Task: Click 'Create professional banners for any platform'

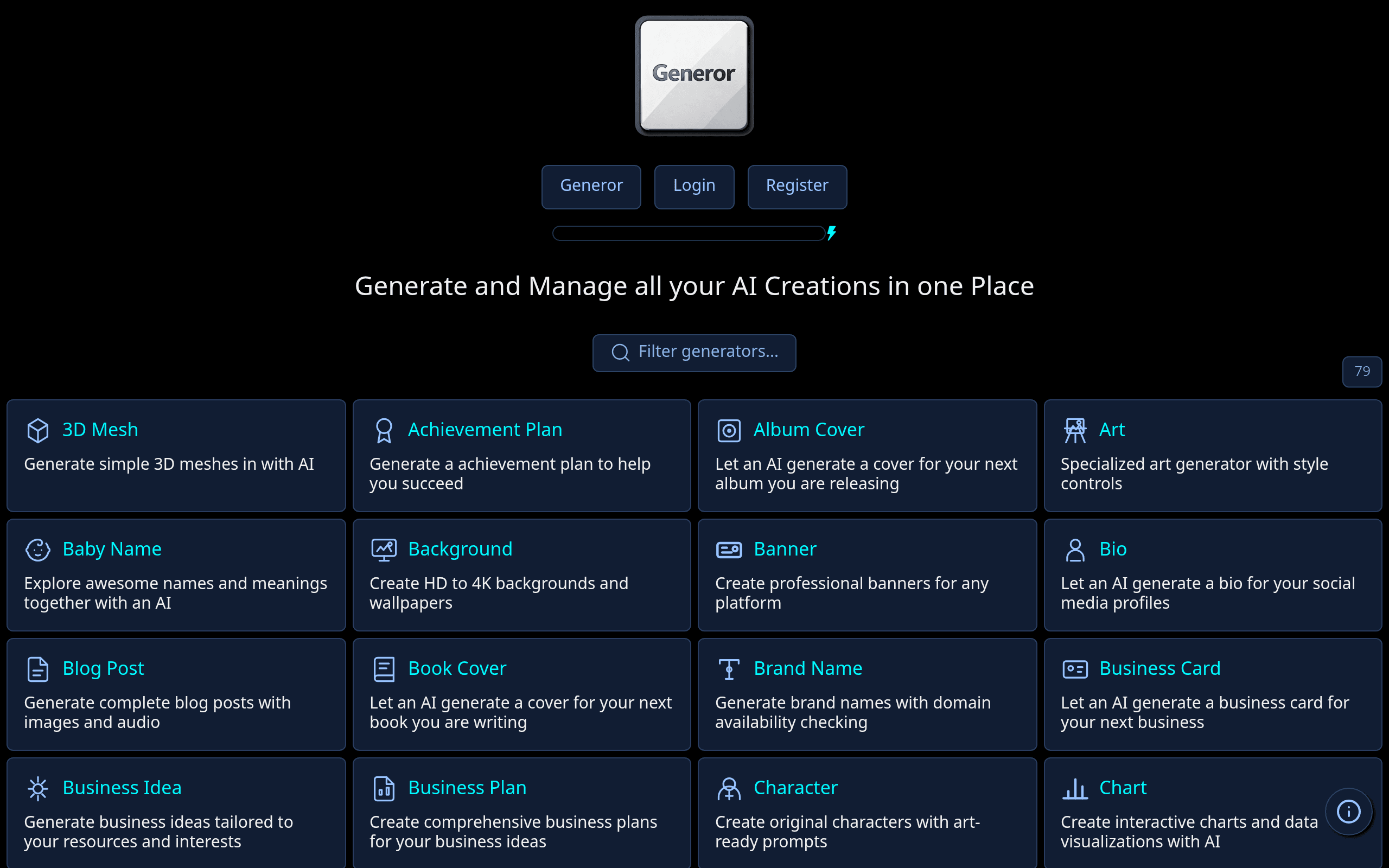Action: [852, 593]
